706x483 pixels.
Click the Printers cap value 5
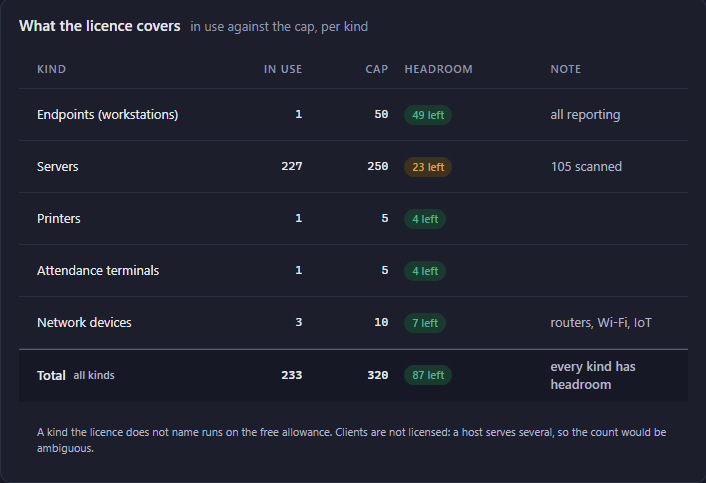385,218
